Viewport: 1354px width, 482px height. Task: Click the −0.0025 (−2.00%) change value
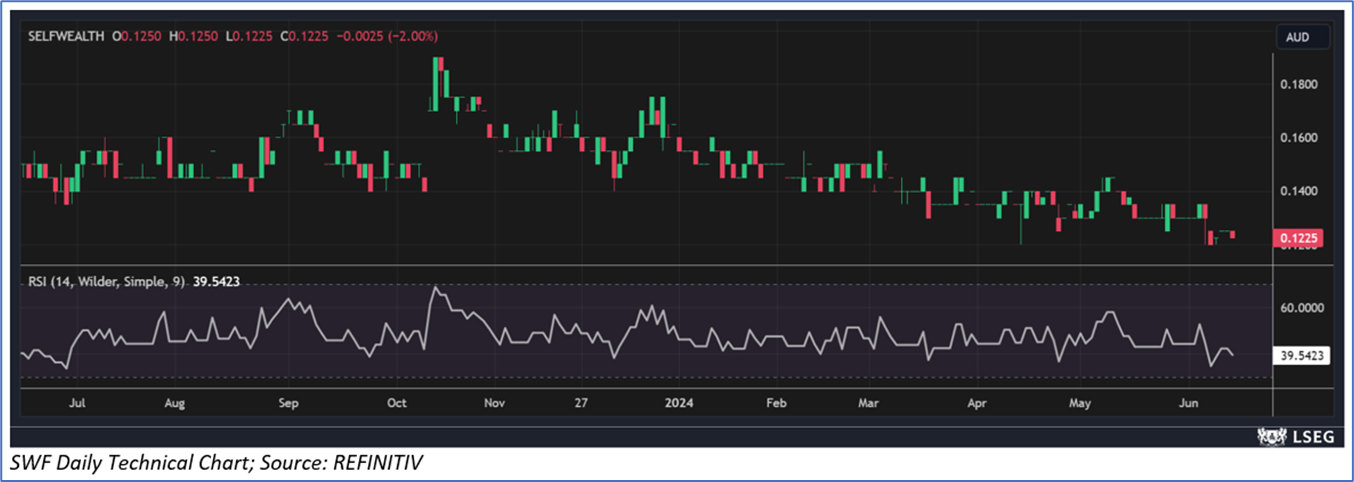point(388,36)
